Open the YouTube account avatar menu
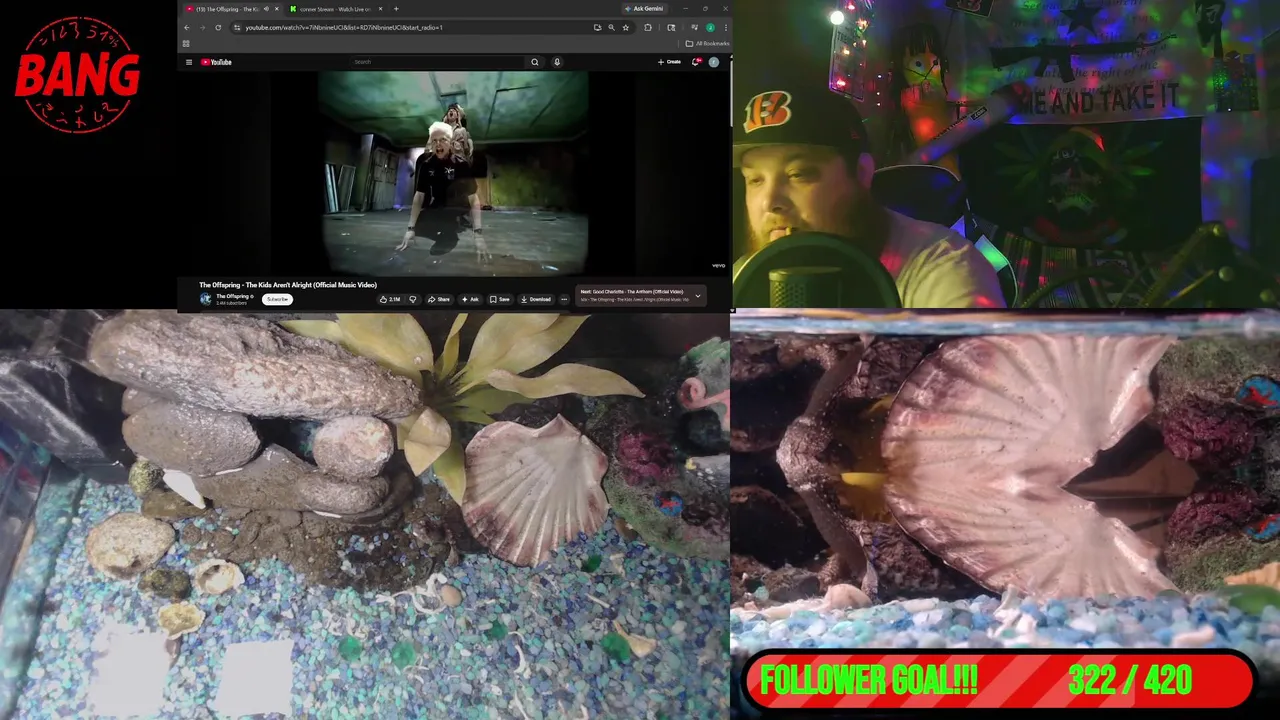 click(714, 62)
